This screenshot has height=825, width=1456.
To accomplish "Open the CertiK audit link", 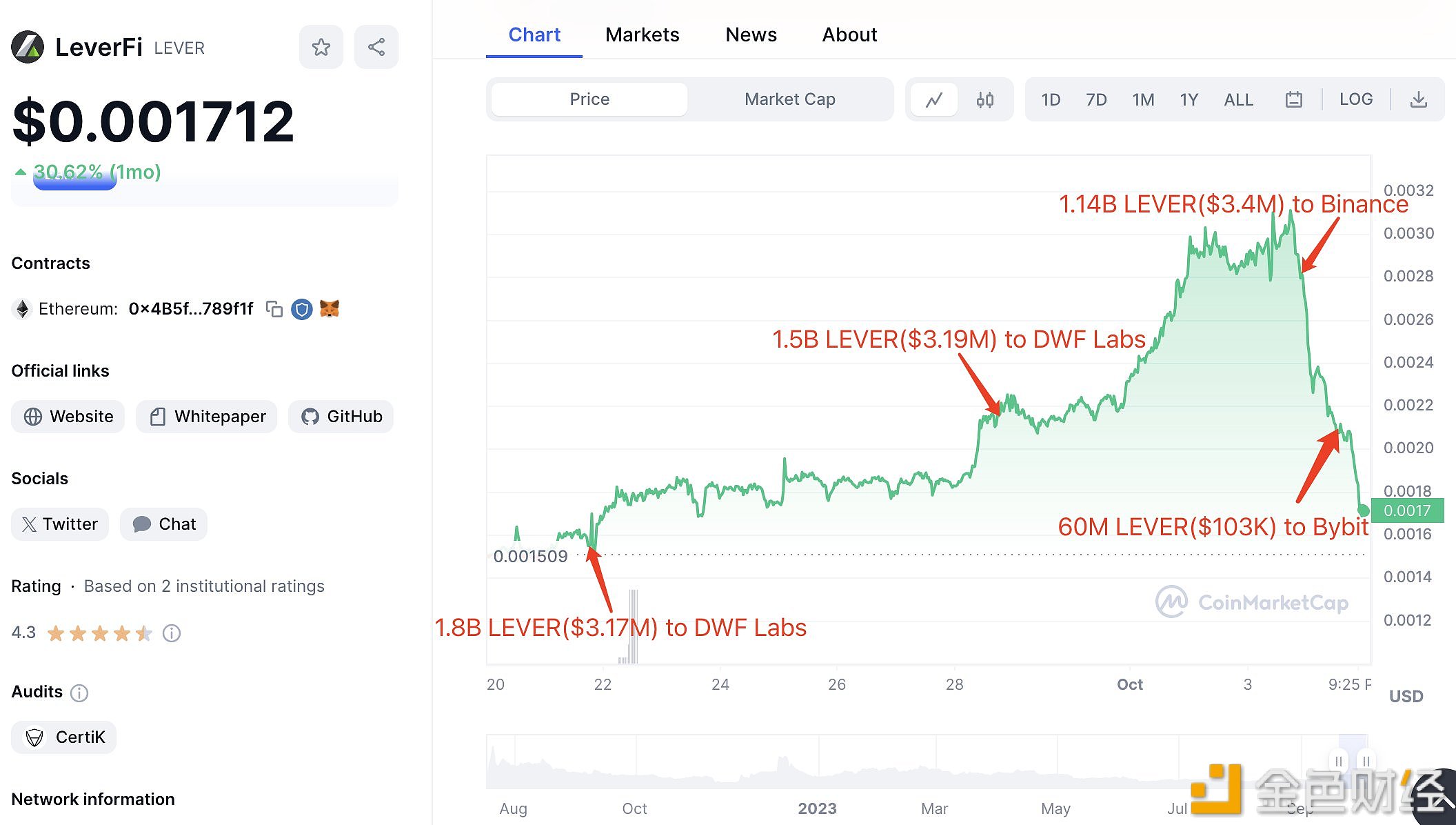I will [x=63, y=737].
